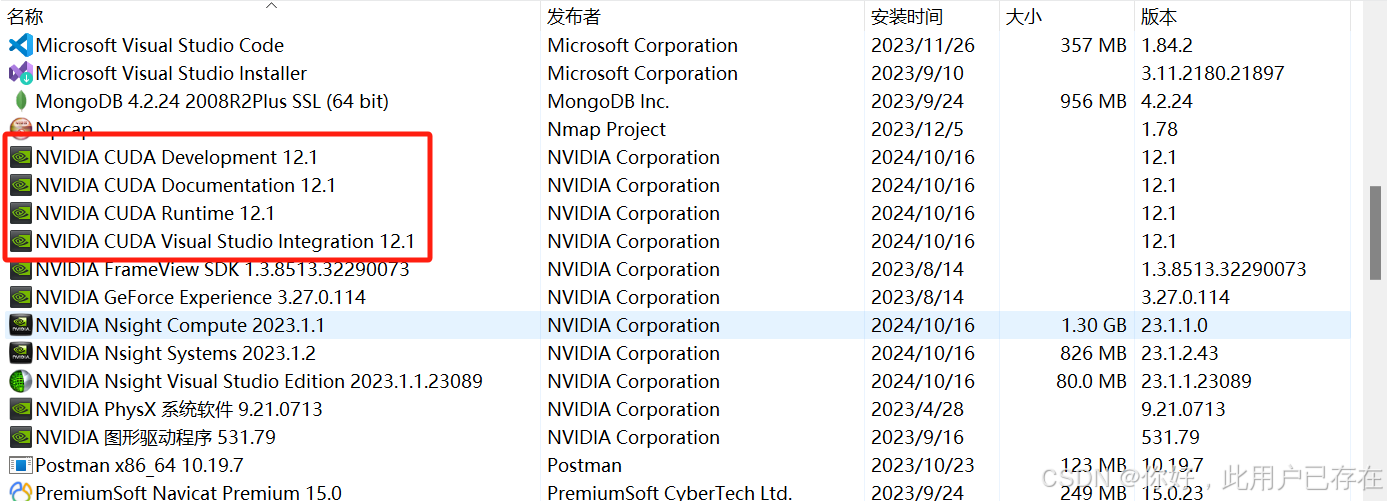Click the Postman x86_64 icon
Screen dimensions: 1387x501
click(20, 465)
